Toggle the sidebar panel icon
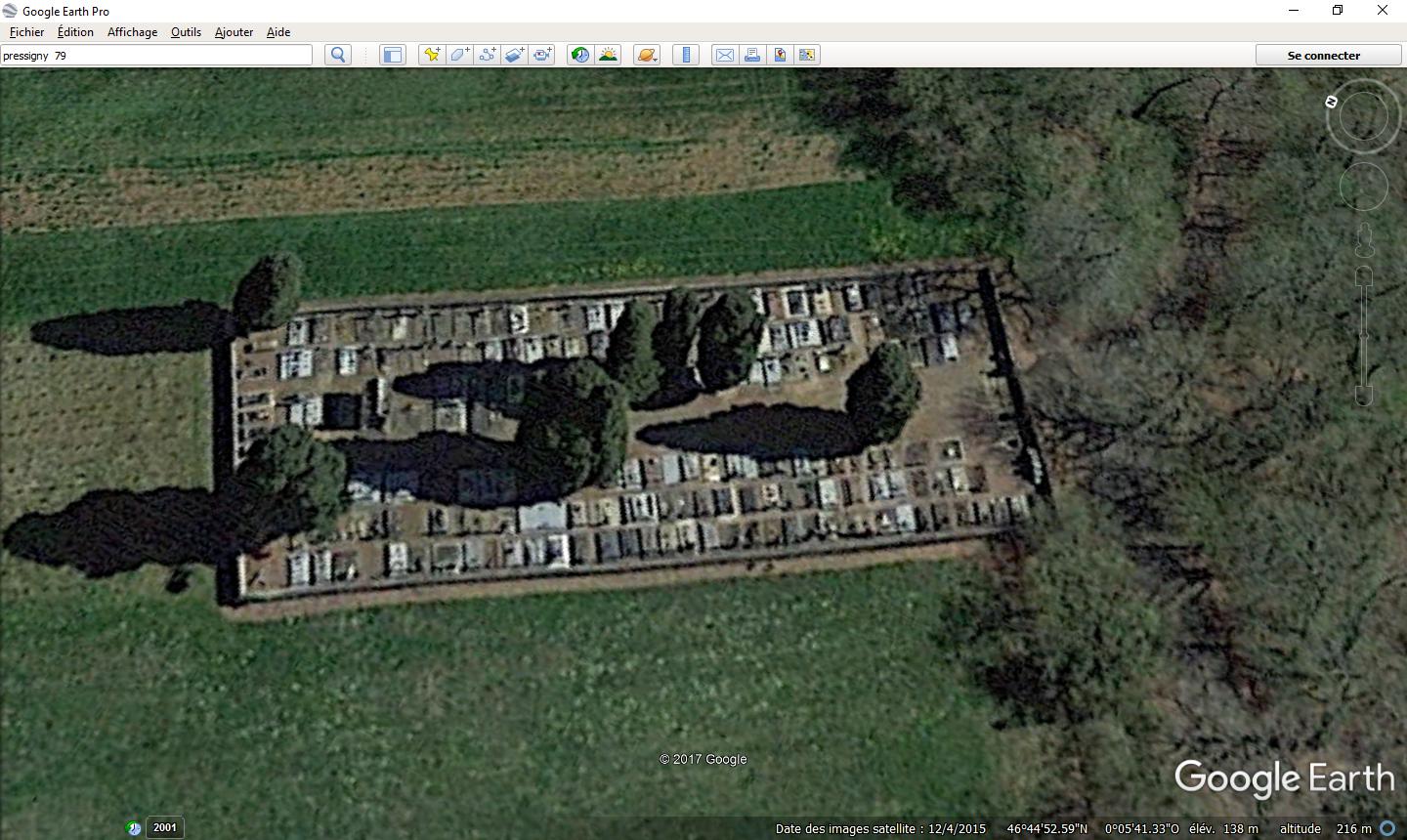 coord(393,55)
